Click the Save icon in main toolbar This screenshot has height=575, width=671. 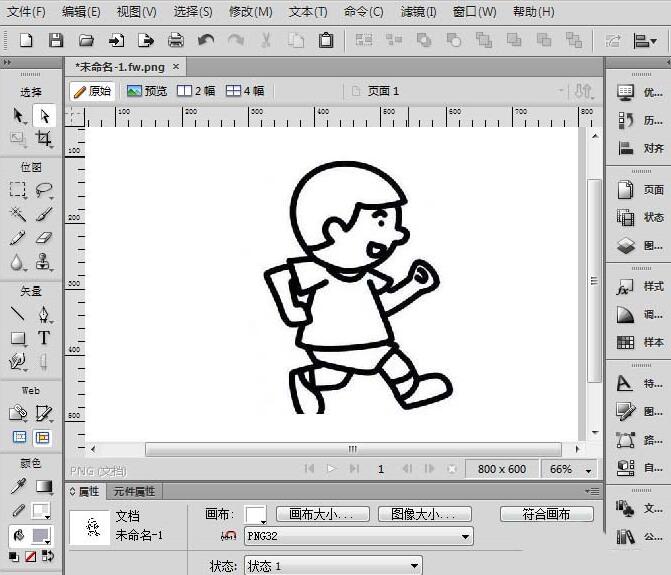pos(56,41)
